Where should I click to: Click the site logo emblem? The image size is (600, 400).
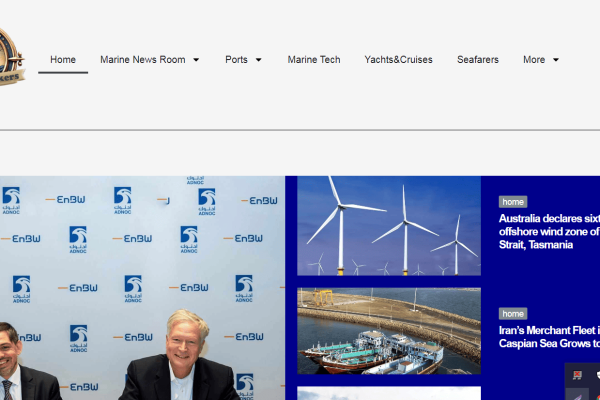pyautogui.click(x=10, y=58)
